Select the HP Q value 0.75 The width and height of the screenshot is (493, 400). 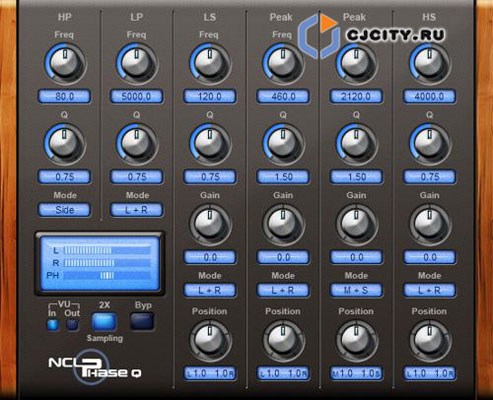click(x=64, y=177)
